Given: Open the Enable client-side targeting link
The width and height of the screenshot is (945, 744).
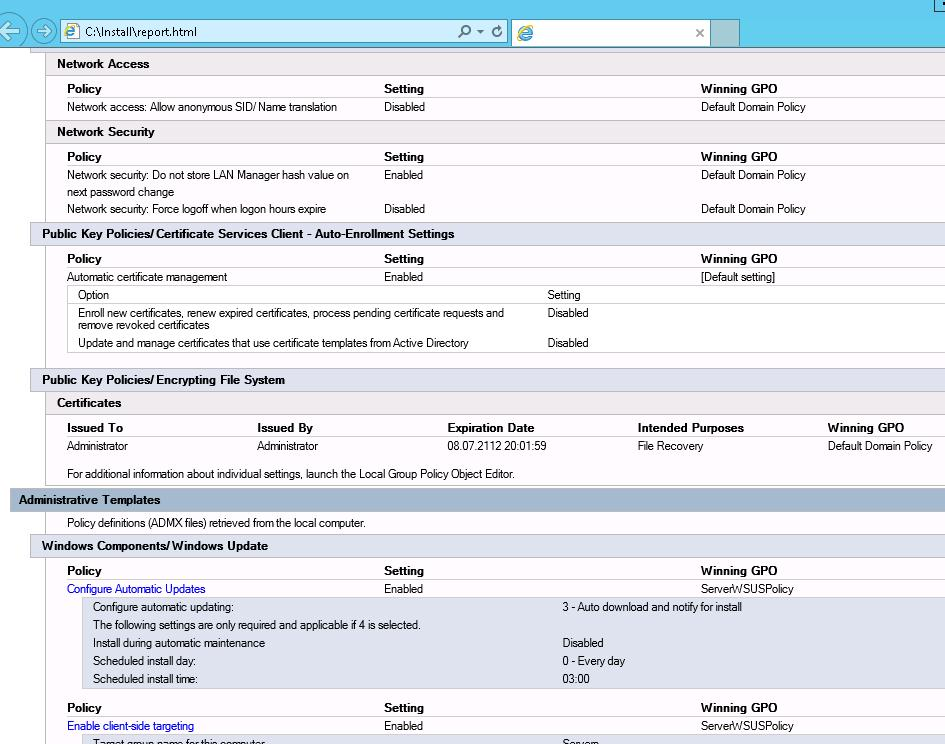Looking at the screenshot, I should (130, 726).
